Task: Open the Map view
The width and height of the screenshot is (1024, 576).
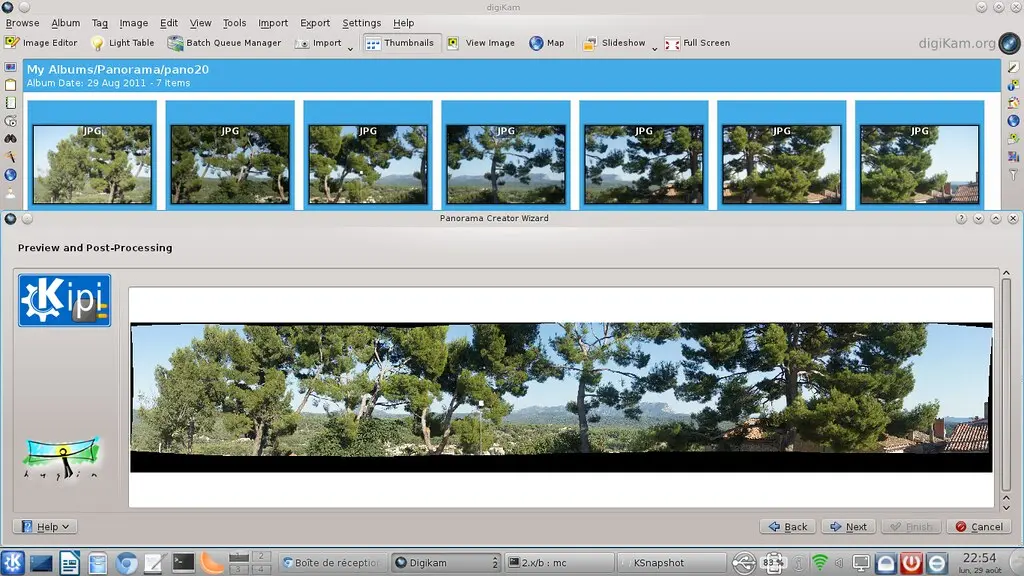Action: tap(547, 43)
